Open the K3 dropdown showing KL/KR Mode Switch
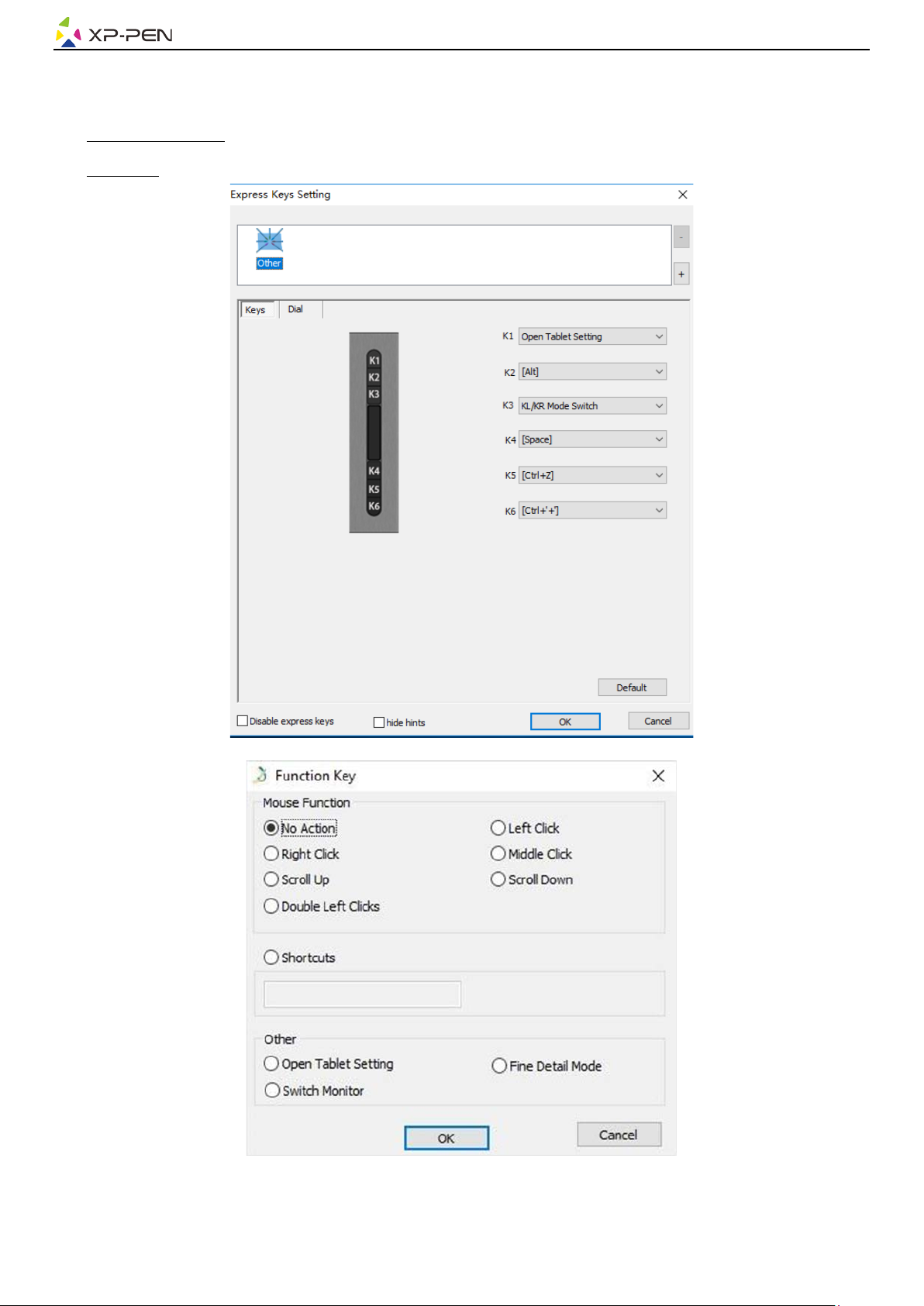924x1306 pixels. pos(592,406)
